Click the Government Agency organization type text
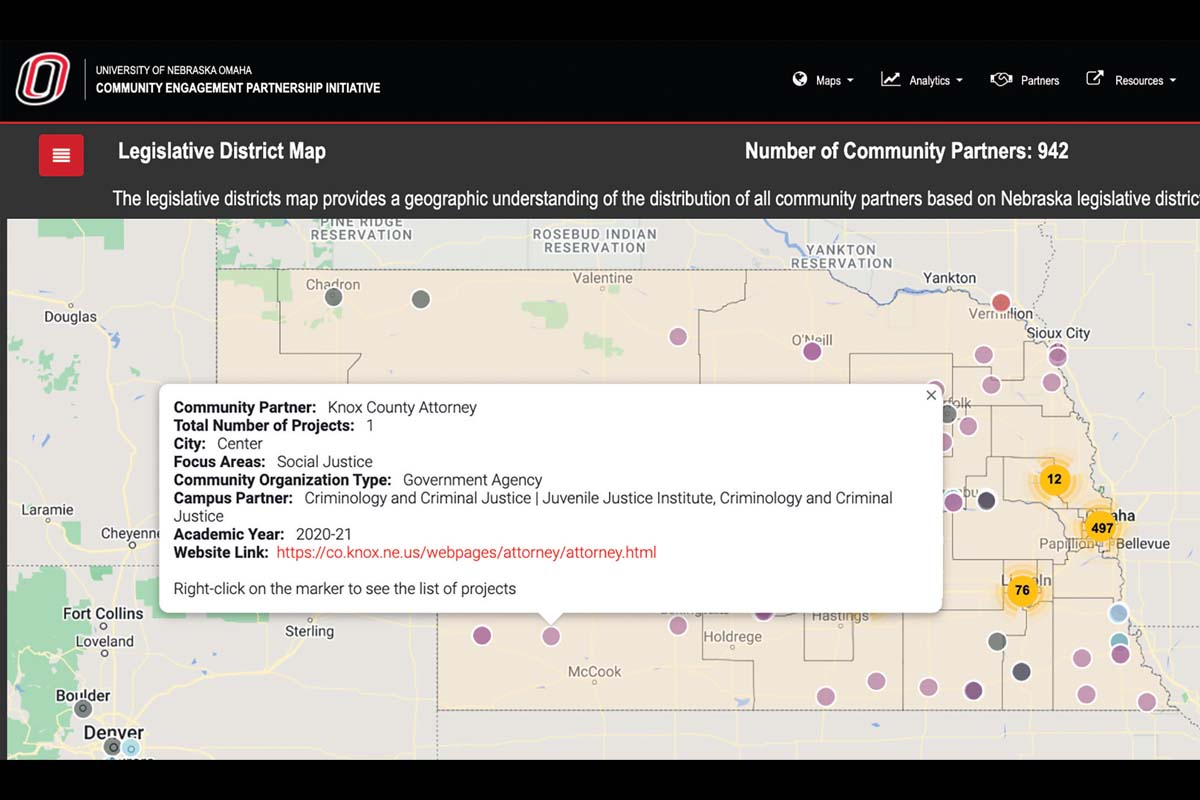1200x800 pixels. click(x=472, y=480)
